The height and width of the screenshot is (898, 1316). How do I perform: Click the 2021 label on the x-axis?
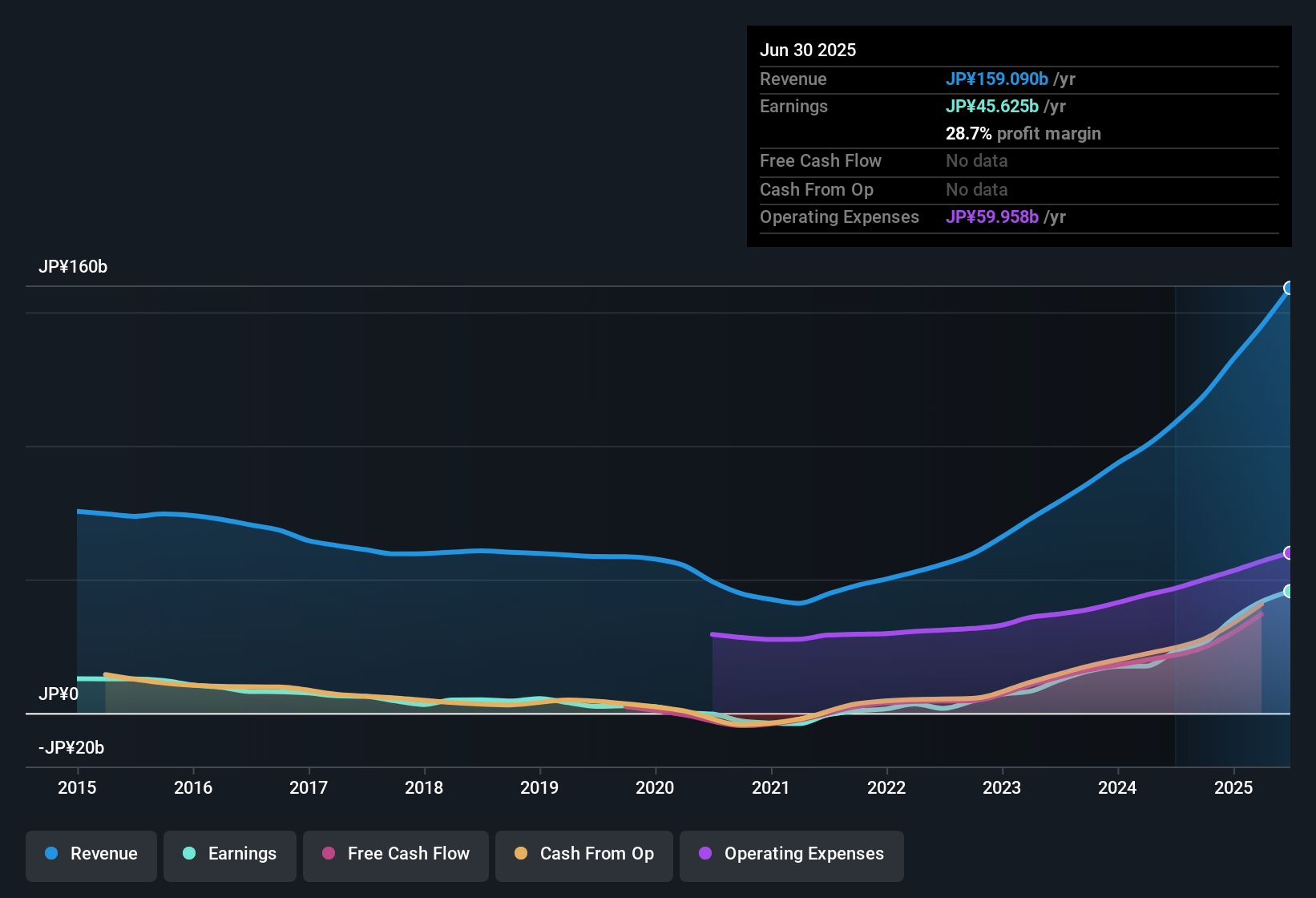coord(770,788)
